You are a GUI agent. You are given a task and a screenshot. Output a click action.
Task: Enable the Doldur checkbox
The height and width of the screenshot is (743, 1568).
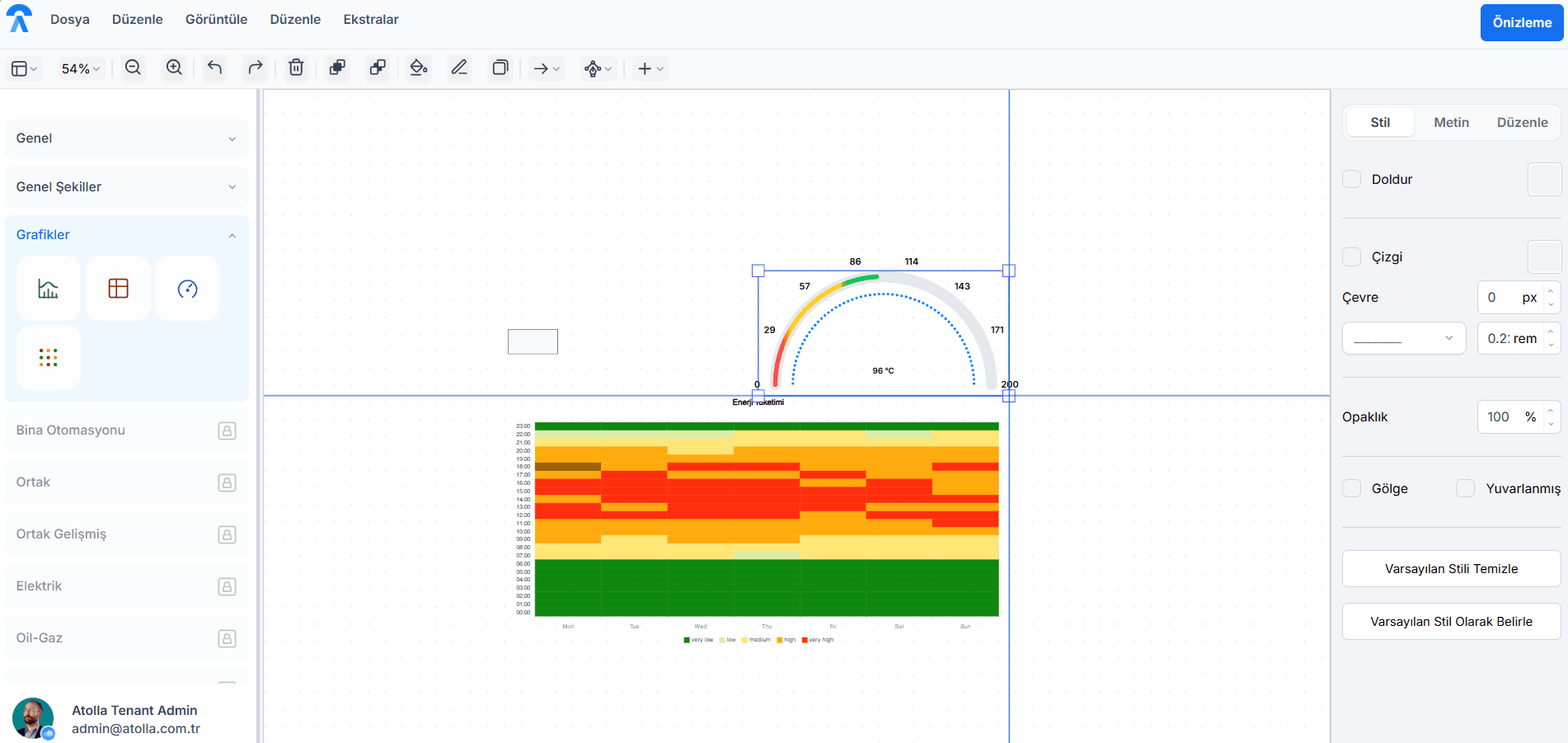point(1352,179)
